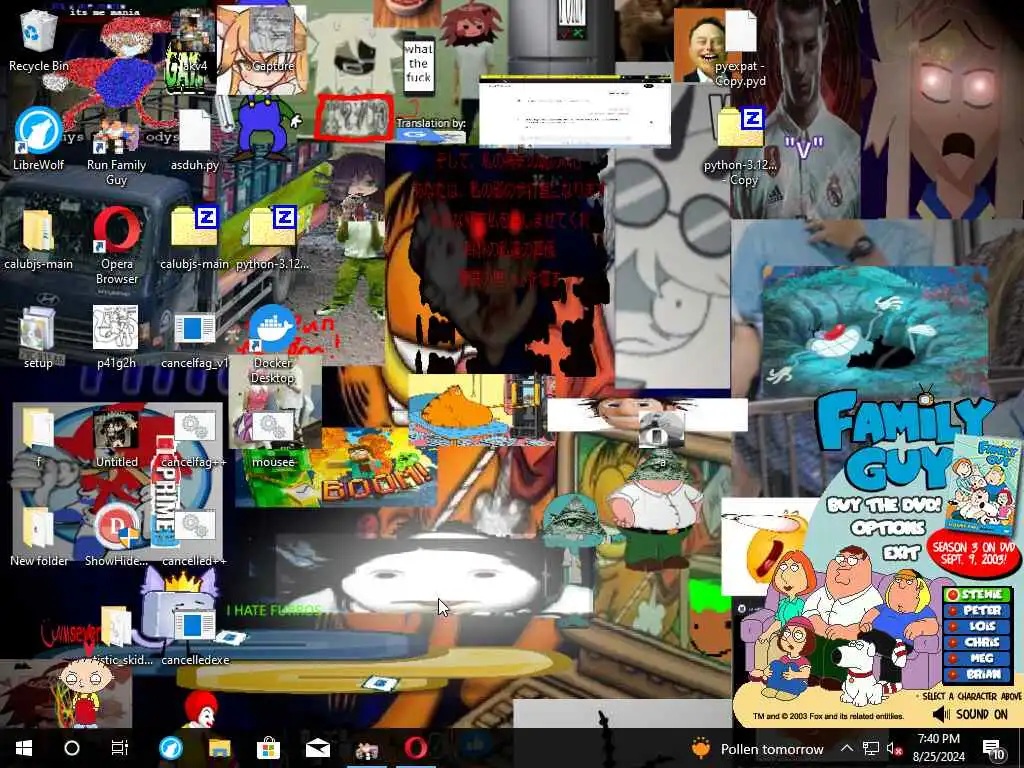The width and height of the screenshot is (1024, 768).
Task: Open LibreWolf from the taskbar
Action: click(x=171, y=748)
